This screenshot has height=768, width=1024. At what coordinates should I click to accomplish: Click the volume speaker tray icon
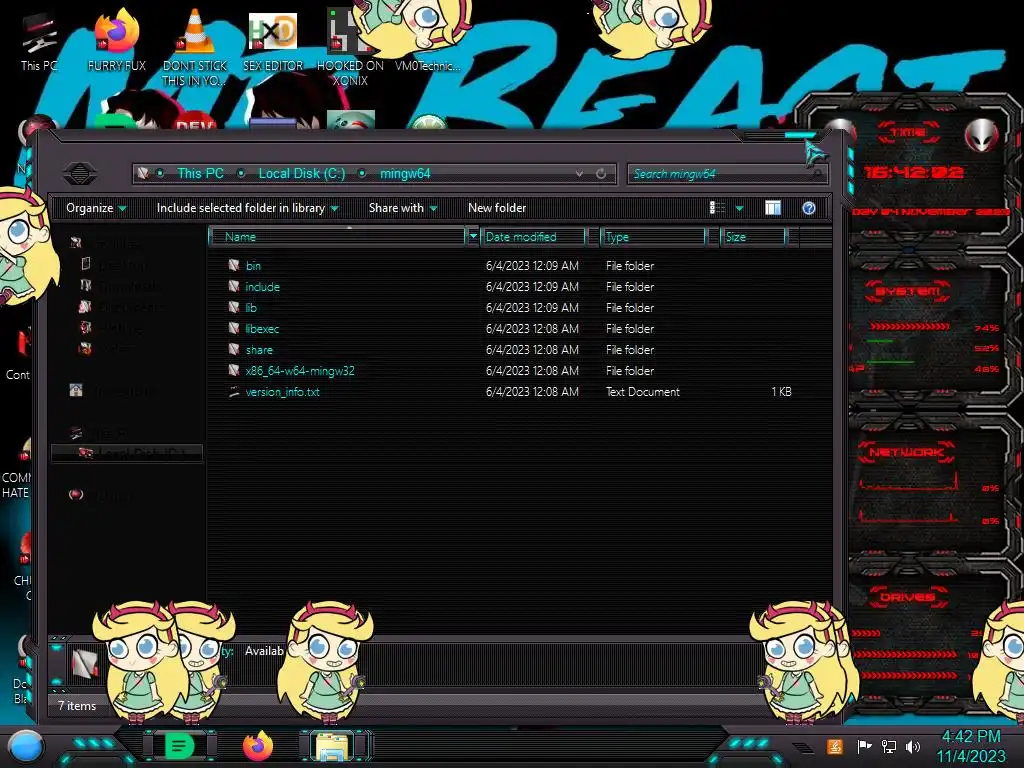click(913, 746)
